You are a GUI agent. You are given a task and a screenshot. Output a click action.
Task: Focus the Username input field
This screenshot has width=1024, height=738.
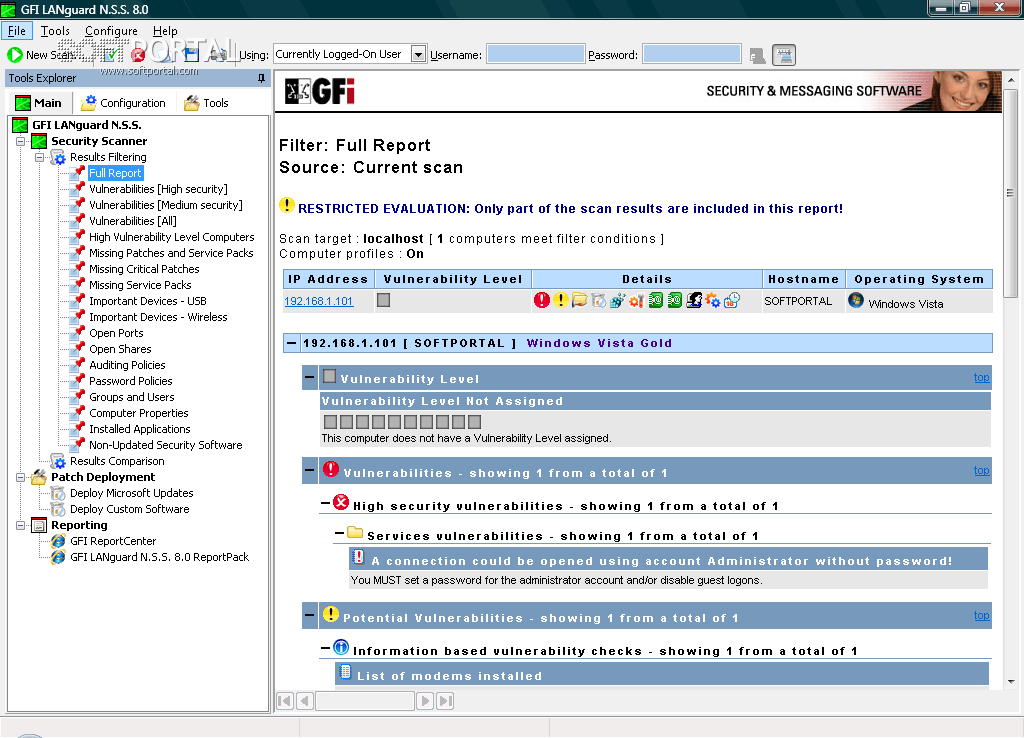point(536,54)
